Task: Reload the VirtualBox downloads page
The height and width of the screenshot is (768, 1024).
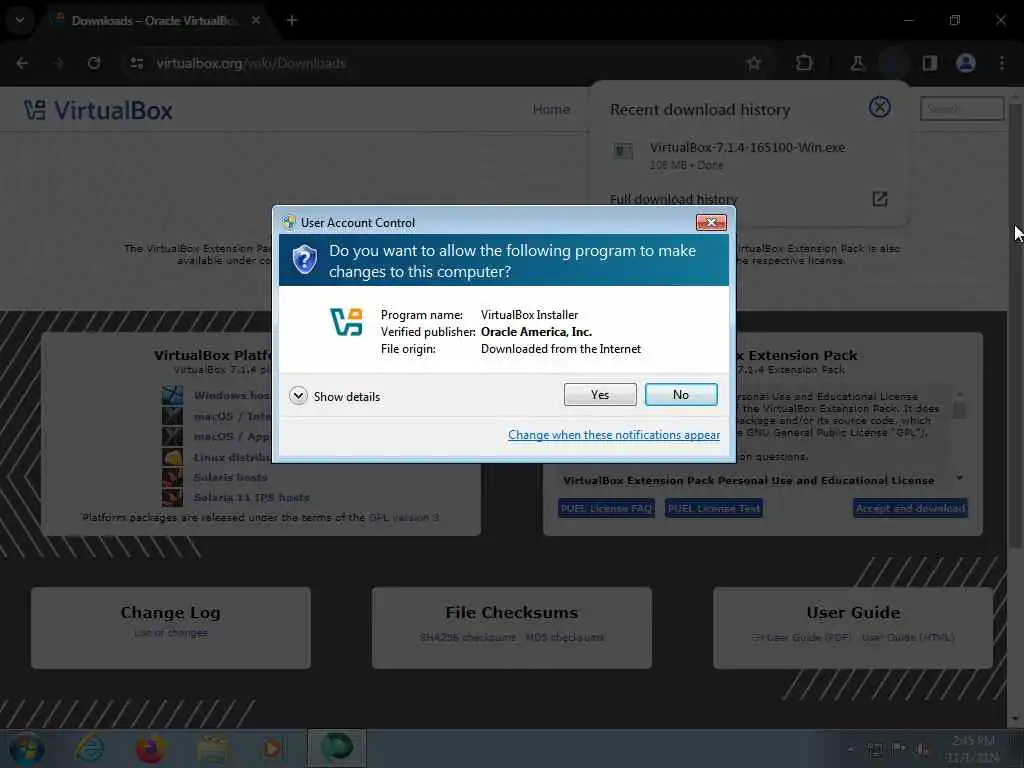Action: [x=94, y=63]
